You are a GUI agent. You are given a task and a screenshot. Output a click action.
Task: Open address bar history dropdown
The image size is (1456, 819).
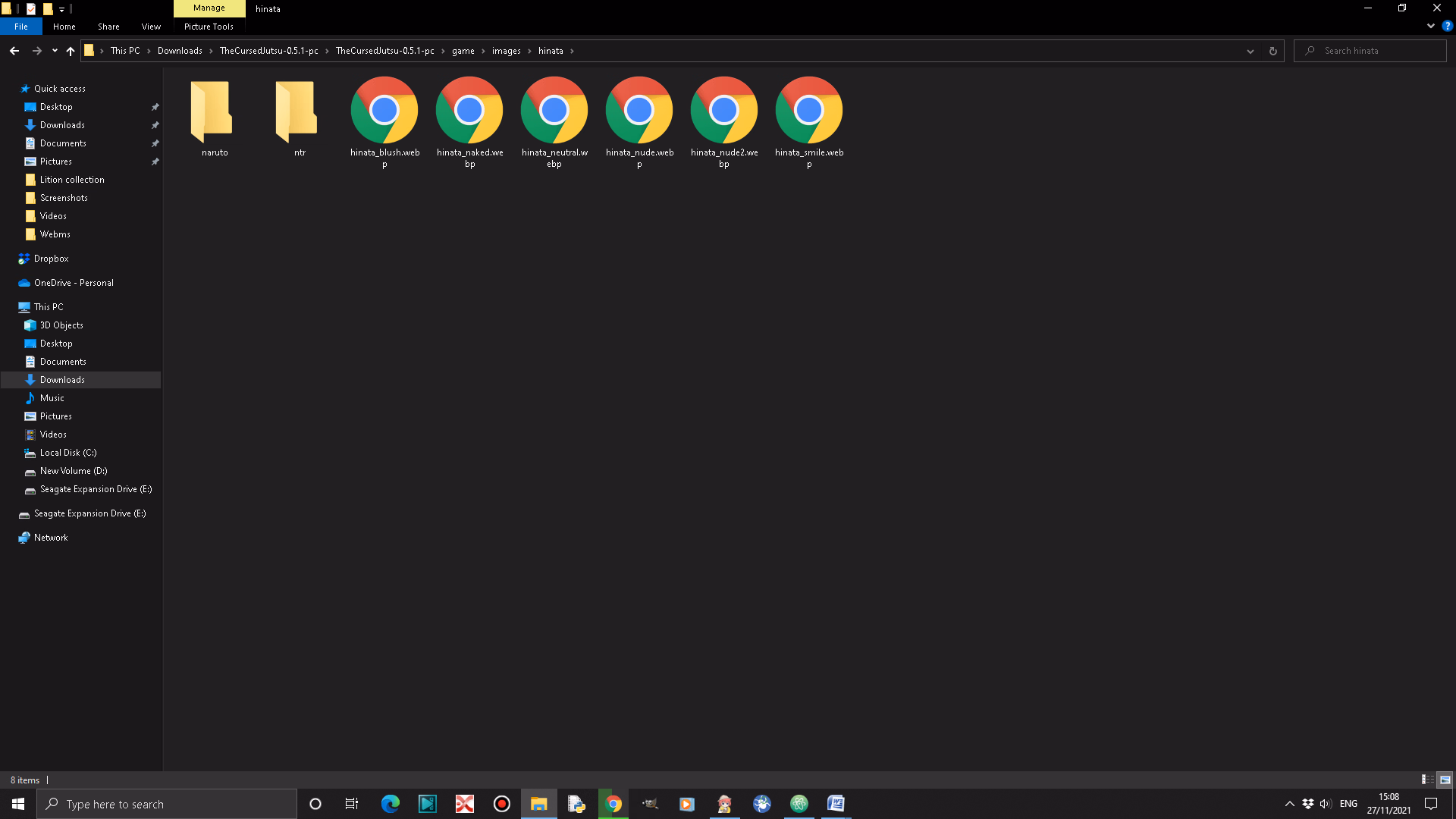1250,51
